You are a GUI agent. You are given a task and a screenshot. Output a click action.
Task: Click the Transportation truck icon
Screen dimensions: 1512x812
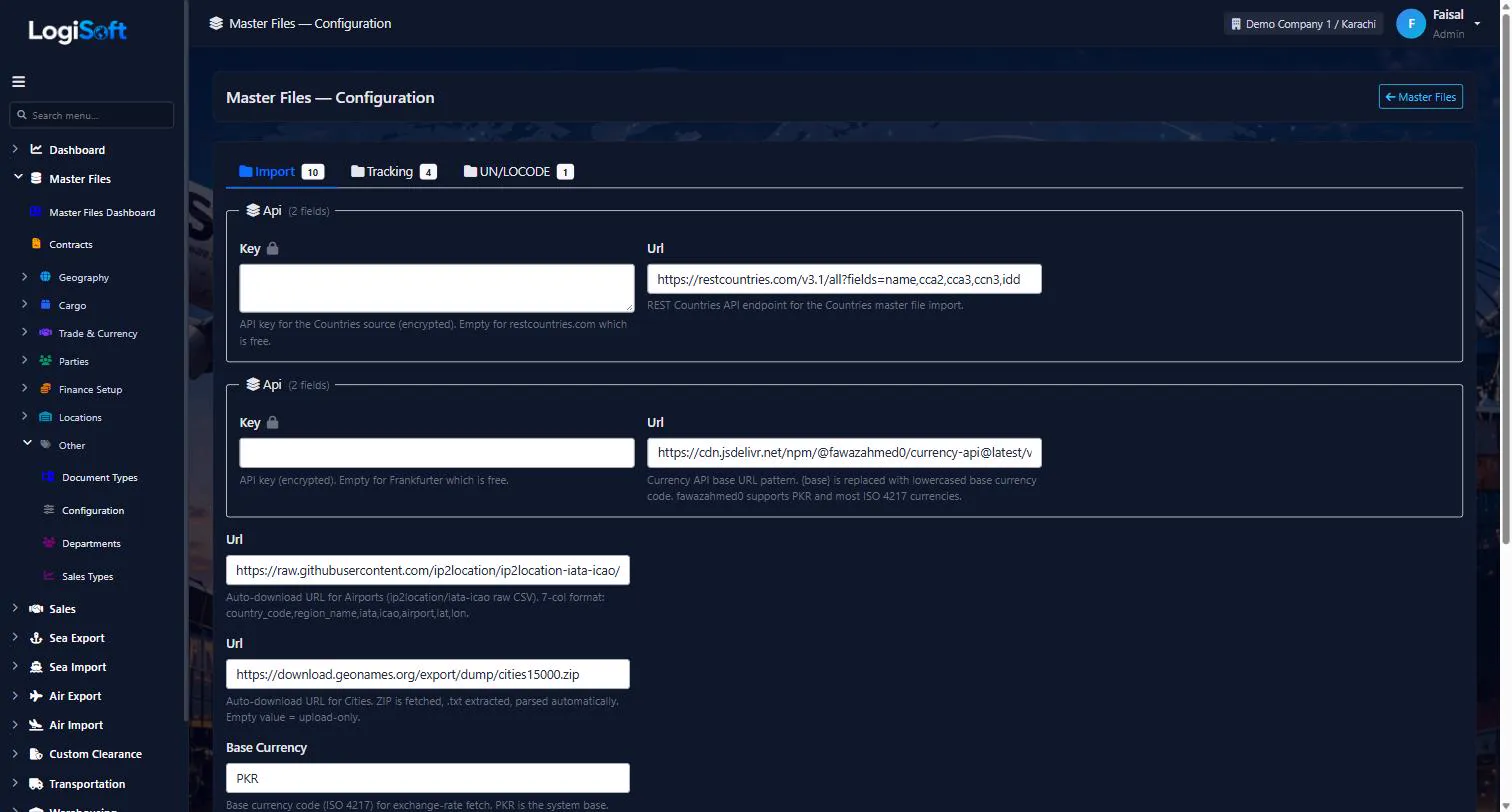(x=36, y=783)
